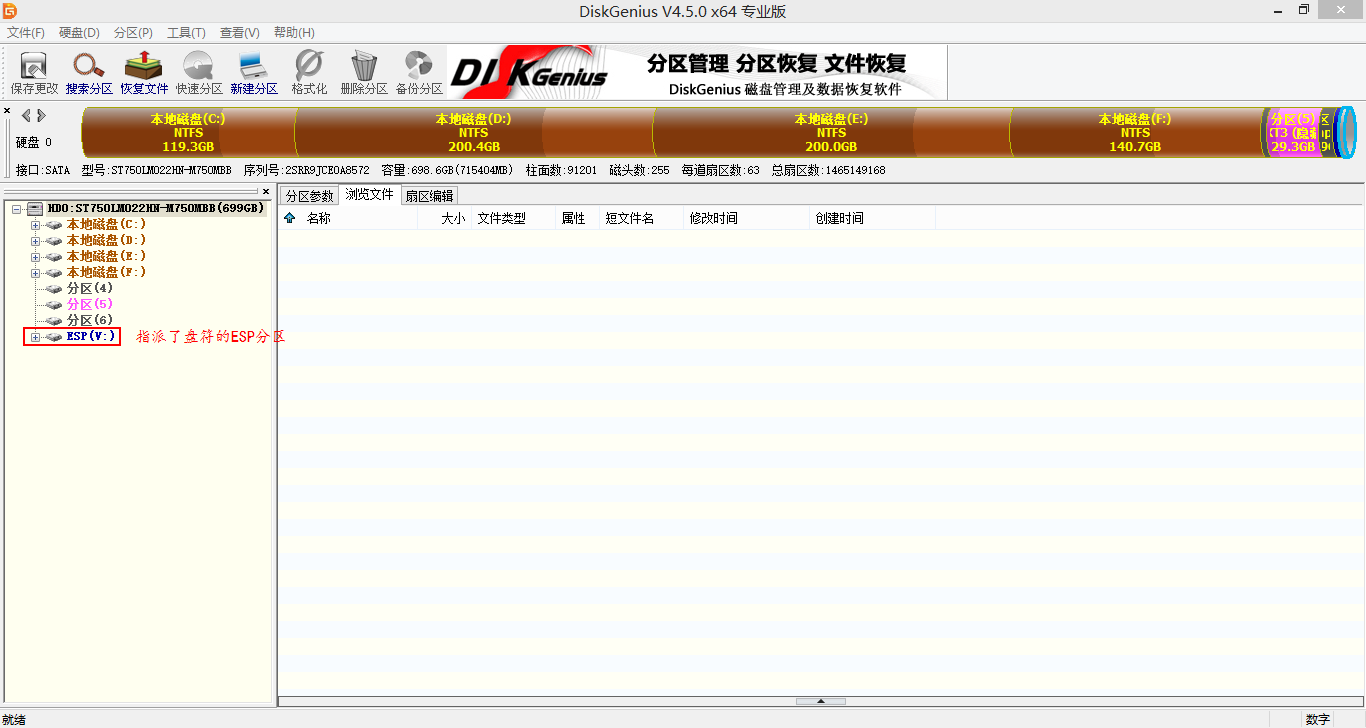Select ESP(V:) label in the tree

pyautogui.click(x=91, y=337)
